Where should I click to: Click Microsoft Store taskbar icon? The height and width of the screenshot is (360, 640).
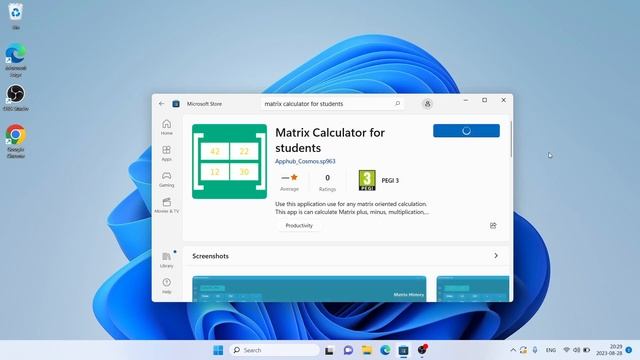click(x=403, y=350)
